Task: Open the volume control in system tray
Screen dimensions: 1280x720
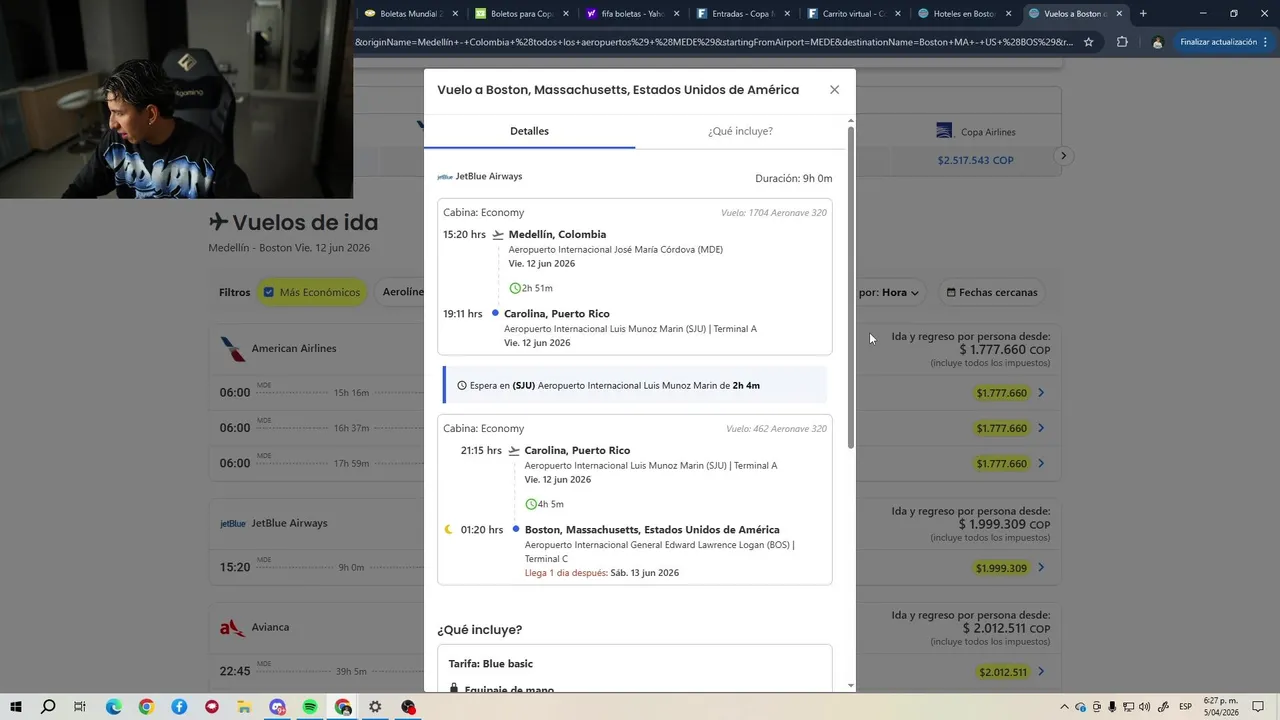Action: (x=1144, y=707)
